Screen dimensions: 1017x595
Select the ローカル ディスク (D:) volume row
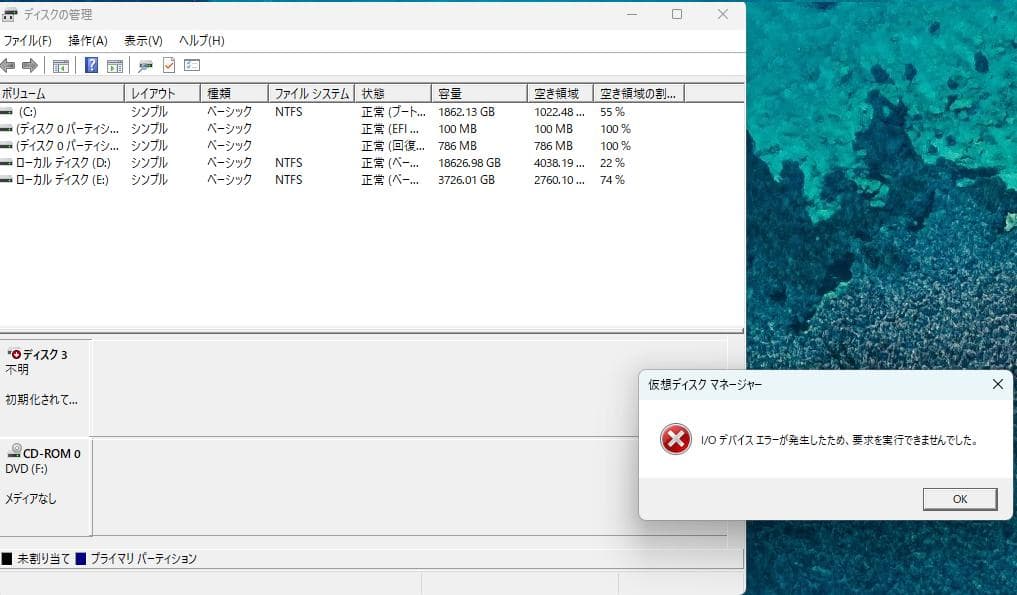[60, 163]
